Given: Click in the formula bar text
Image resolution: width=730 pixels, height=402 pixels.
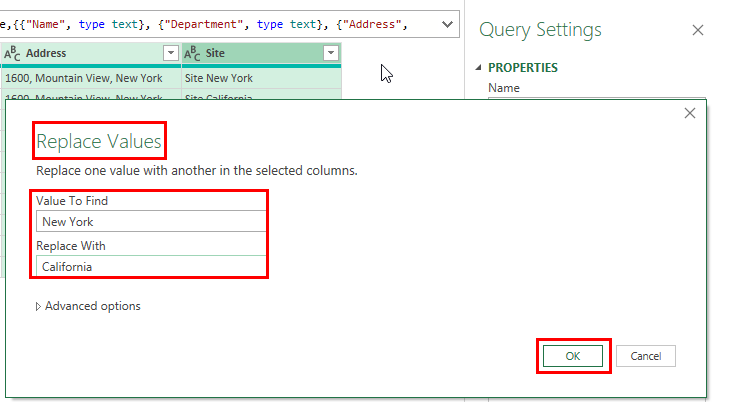Looking at the screenshot, I should tap(204, 24).
